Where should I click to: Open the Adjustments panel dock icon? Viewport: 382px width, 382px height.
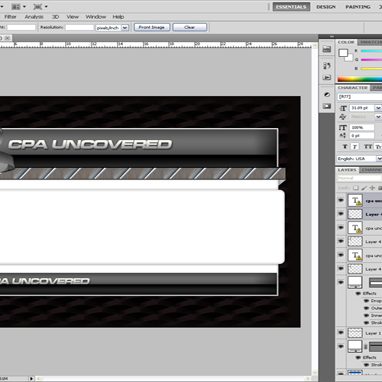coord(327,95)
